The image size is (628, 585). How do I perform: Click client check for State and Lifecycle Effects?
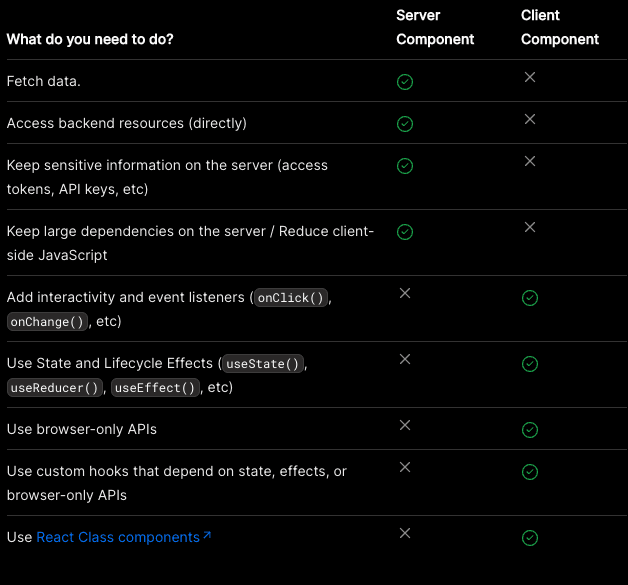[x=530, y=364]
